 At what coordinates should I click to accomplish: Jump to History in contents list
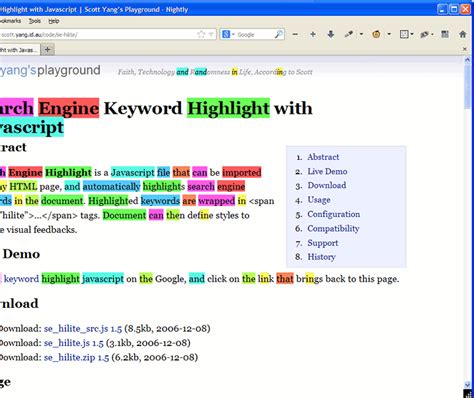(x=321, y=257)
